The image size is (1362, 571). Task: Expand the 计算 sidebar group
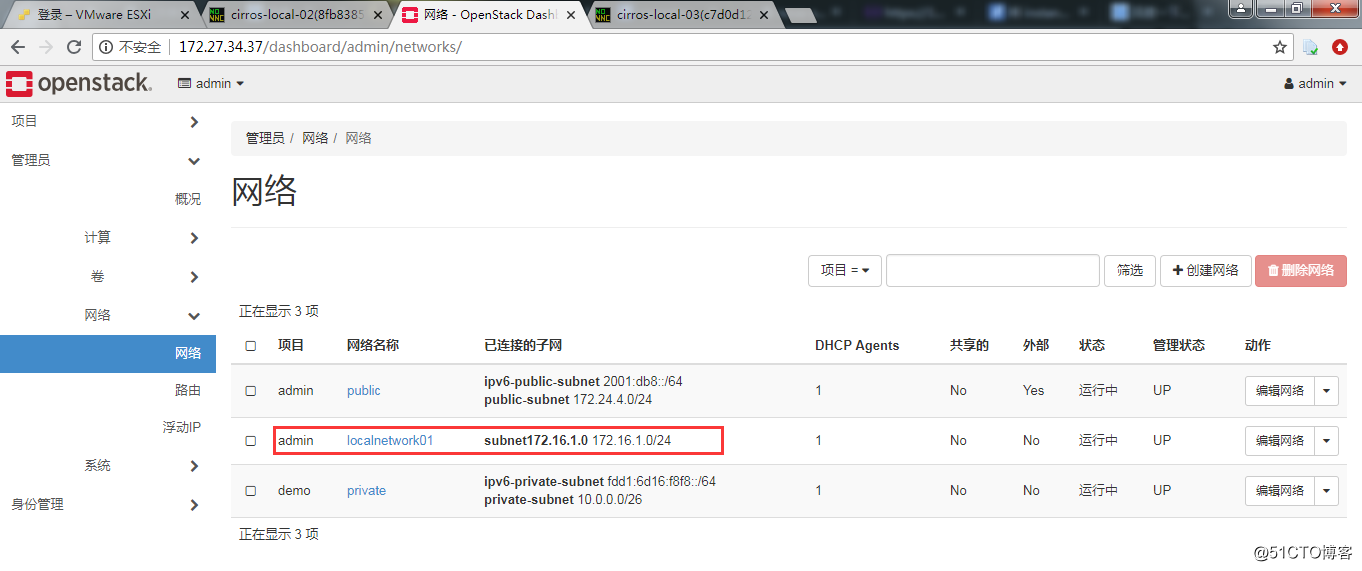tap(108, 238)
